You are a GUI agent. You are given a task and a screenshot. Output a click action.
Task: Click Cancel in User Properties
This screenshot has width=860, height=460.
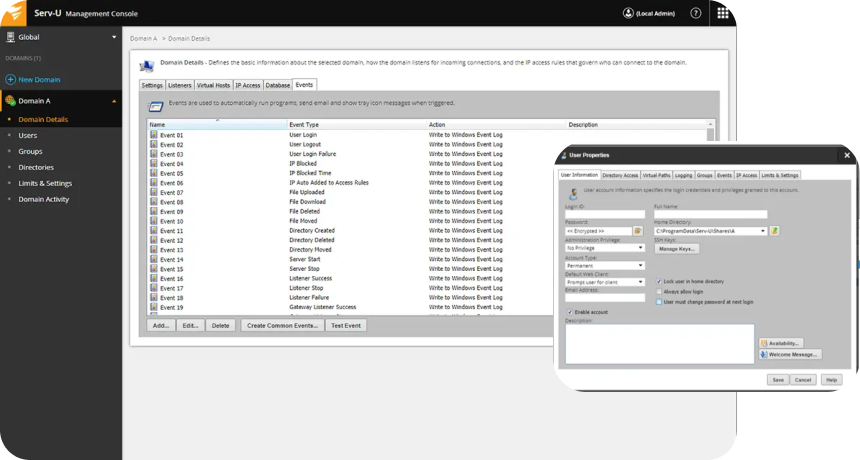tap(803, 380)
